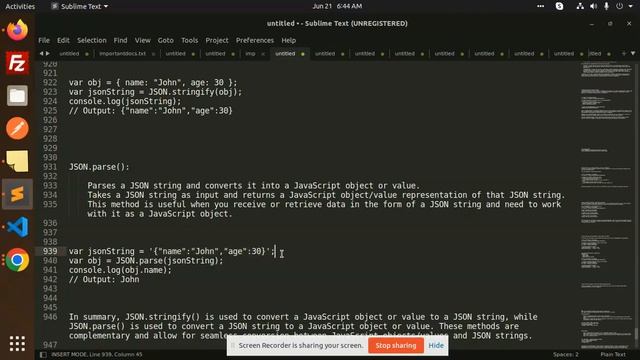Open the File menu
The height and width of the screenshot is (360, 640).
point(44,40)
